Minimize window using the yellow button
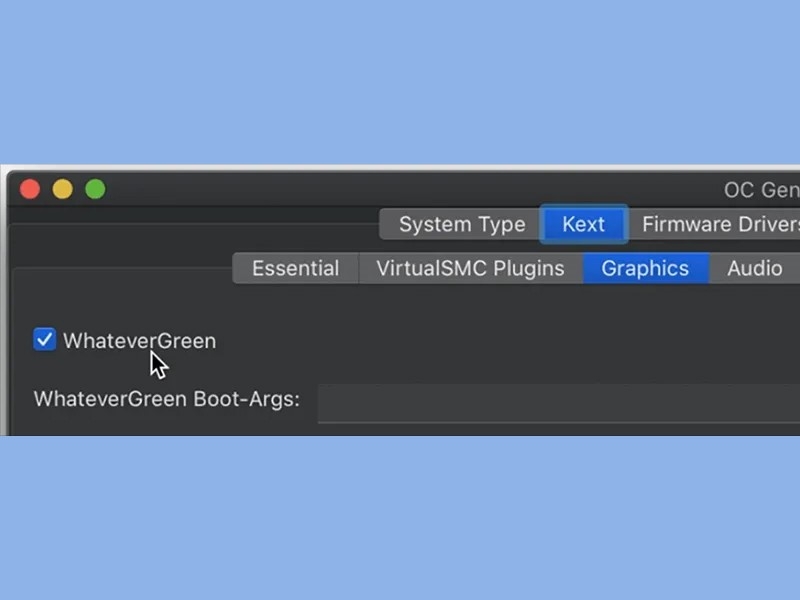Viewport: 800px width, 600px height. point(63,189)
